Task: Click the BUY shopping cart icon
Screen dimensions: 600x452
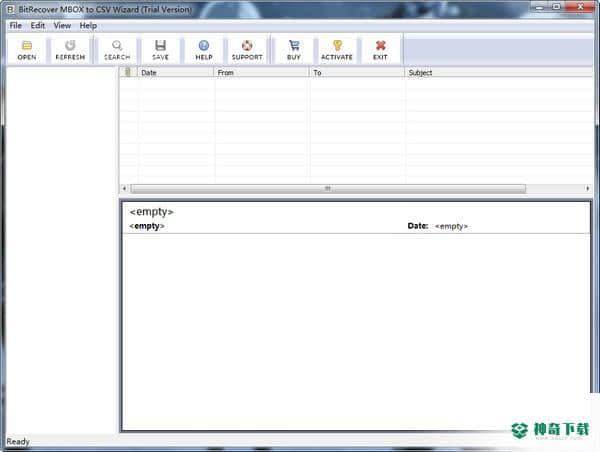Action: pos(293,50)
